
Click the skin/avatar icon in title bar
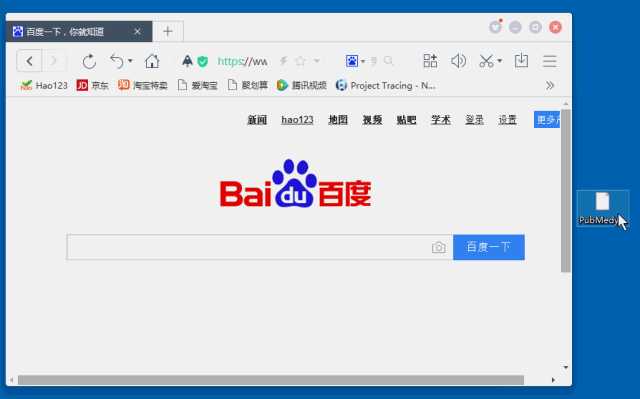(x=496, y=27)
